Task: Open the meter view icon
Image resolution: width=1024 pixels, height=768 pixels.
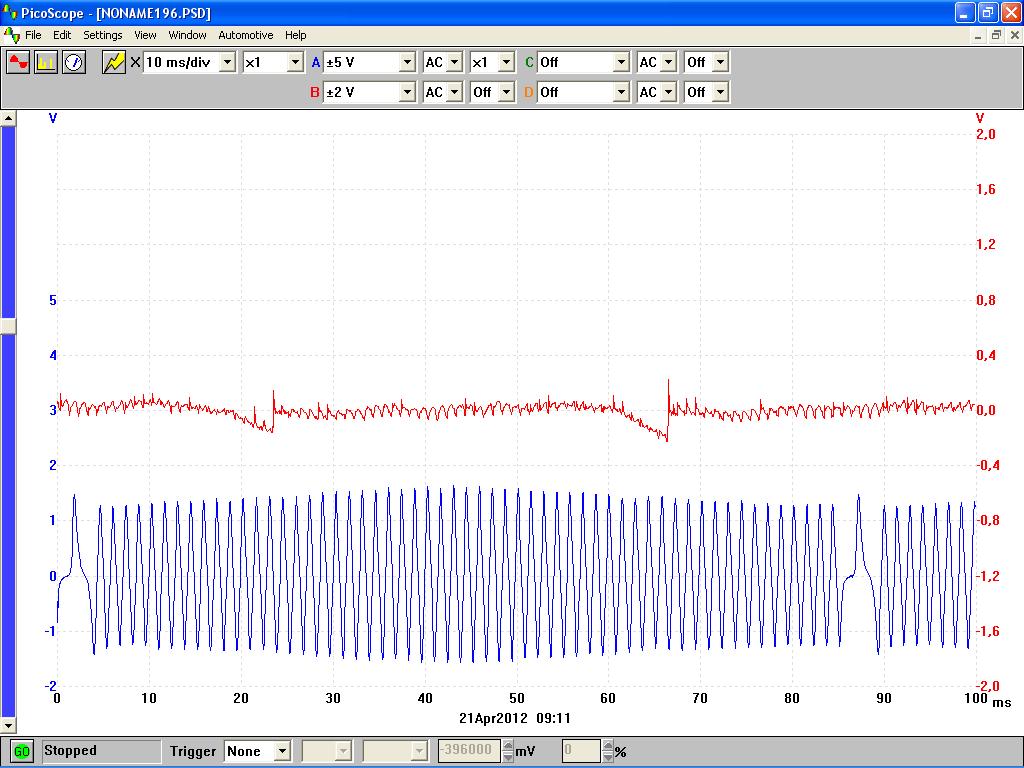Action: pyautogui.click(x=74, y=62)
